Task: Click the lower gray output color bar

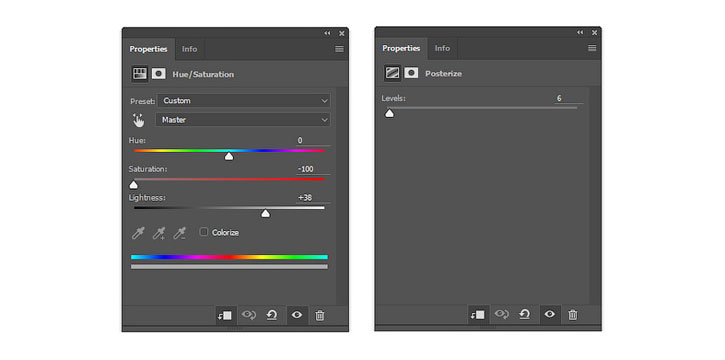Action: point(229,267)
